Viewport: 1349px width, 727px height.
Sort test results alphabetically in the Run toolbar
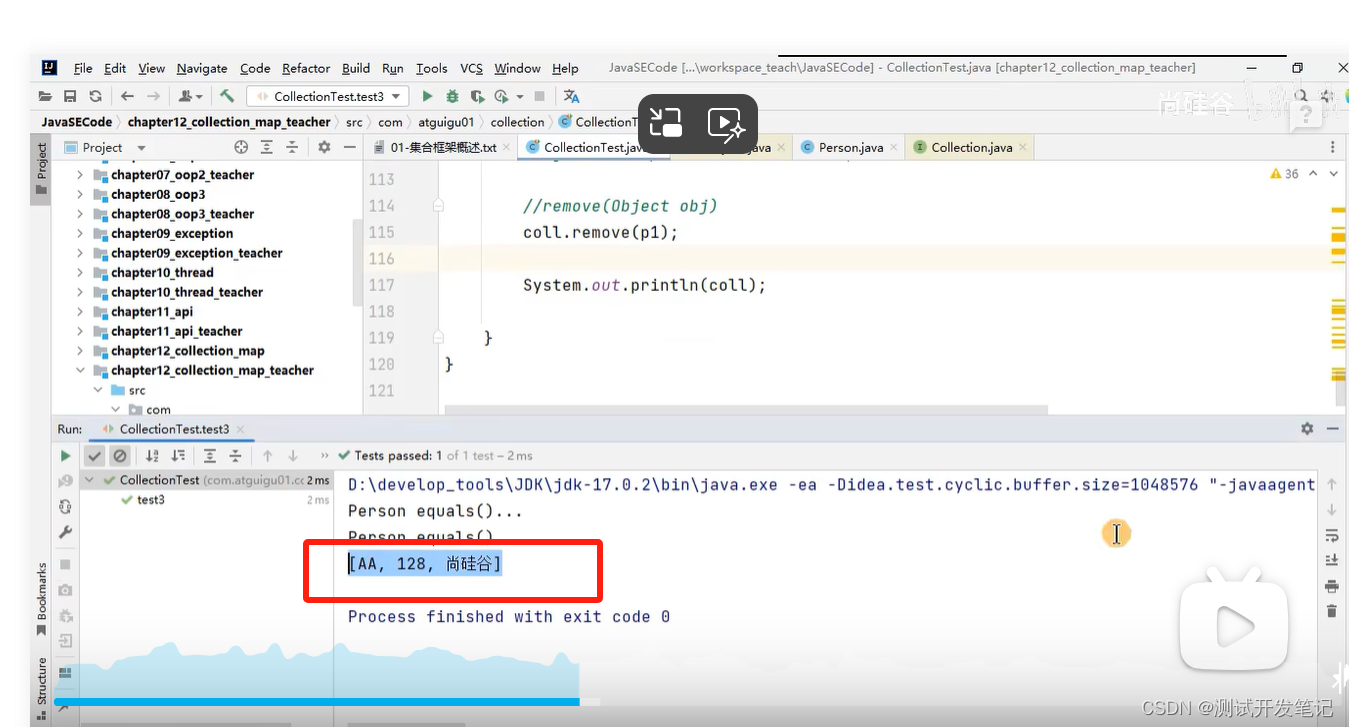pyautogui.click(x=153, y=455)
